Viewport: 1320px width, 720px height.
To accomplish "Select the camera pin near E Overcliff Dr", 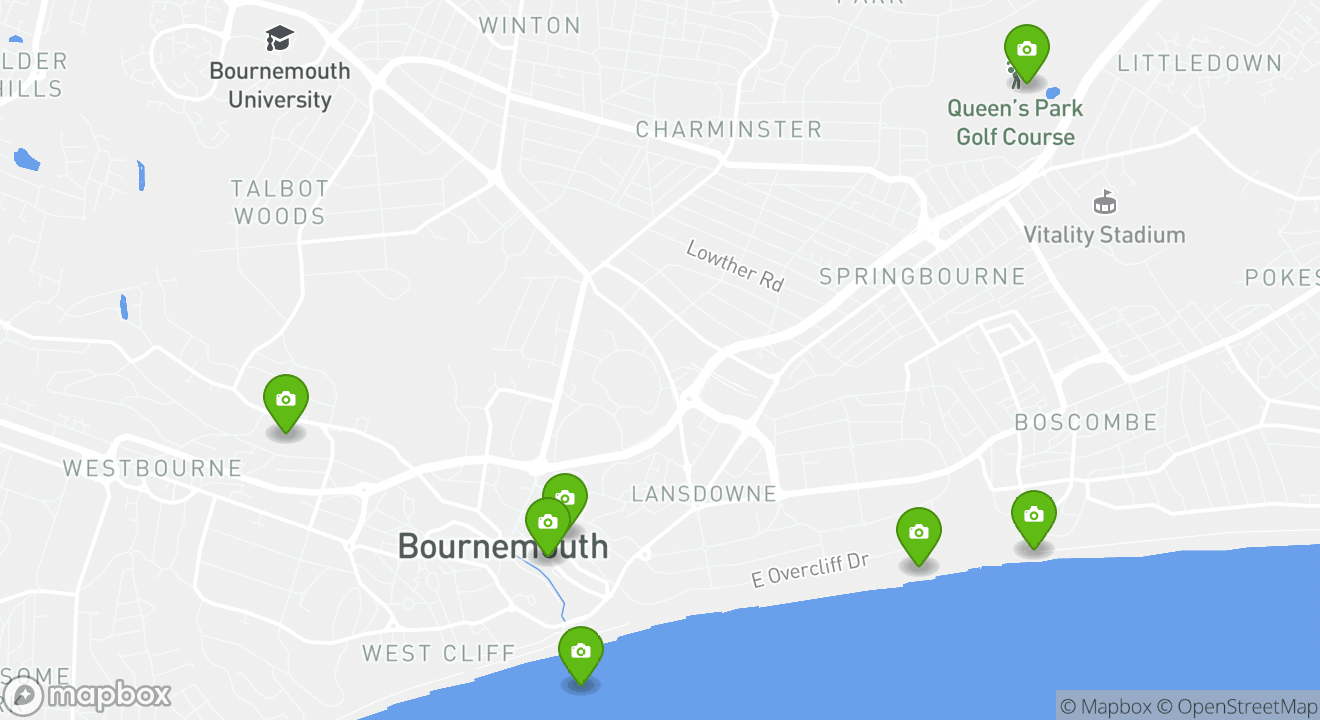I will pyautogui.click(x=919, y=535).
